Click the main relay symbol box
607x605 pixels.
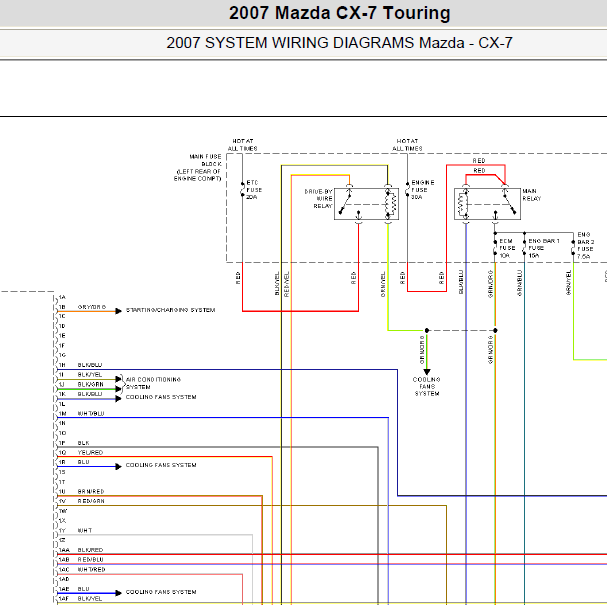pos(487,204)
